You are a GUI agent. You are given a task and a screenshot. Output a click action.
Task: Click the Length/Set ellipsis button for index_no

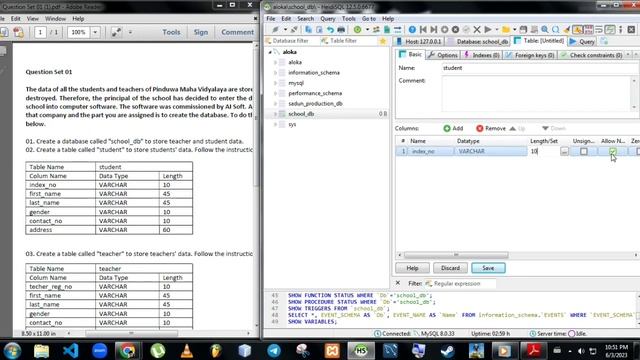(564, 151)
